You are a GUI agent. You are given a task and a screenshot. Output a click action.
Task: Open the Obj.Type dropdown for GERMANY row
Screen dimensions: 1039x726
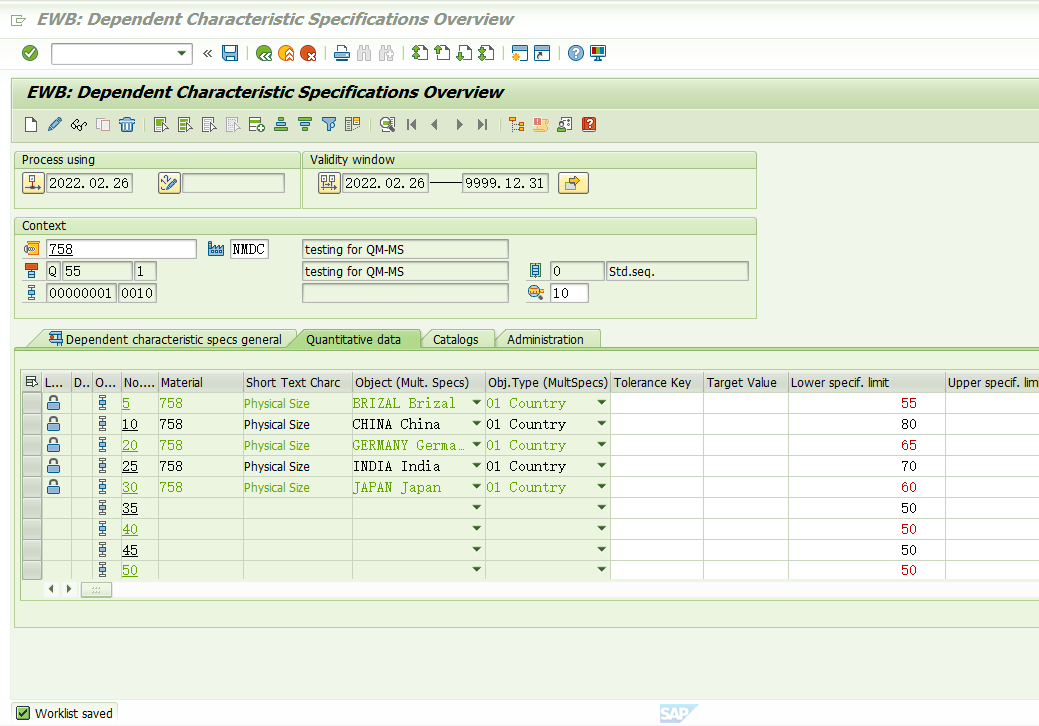tap(601, 444)
